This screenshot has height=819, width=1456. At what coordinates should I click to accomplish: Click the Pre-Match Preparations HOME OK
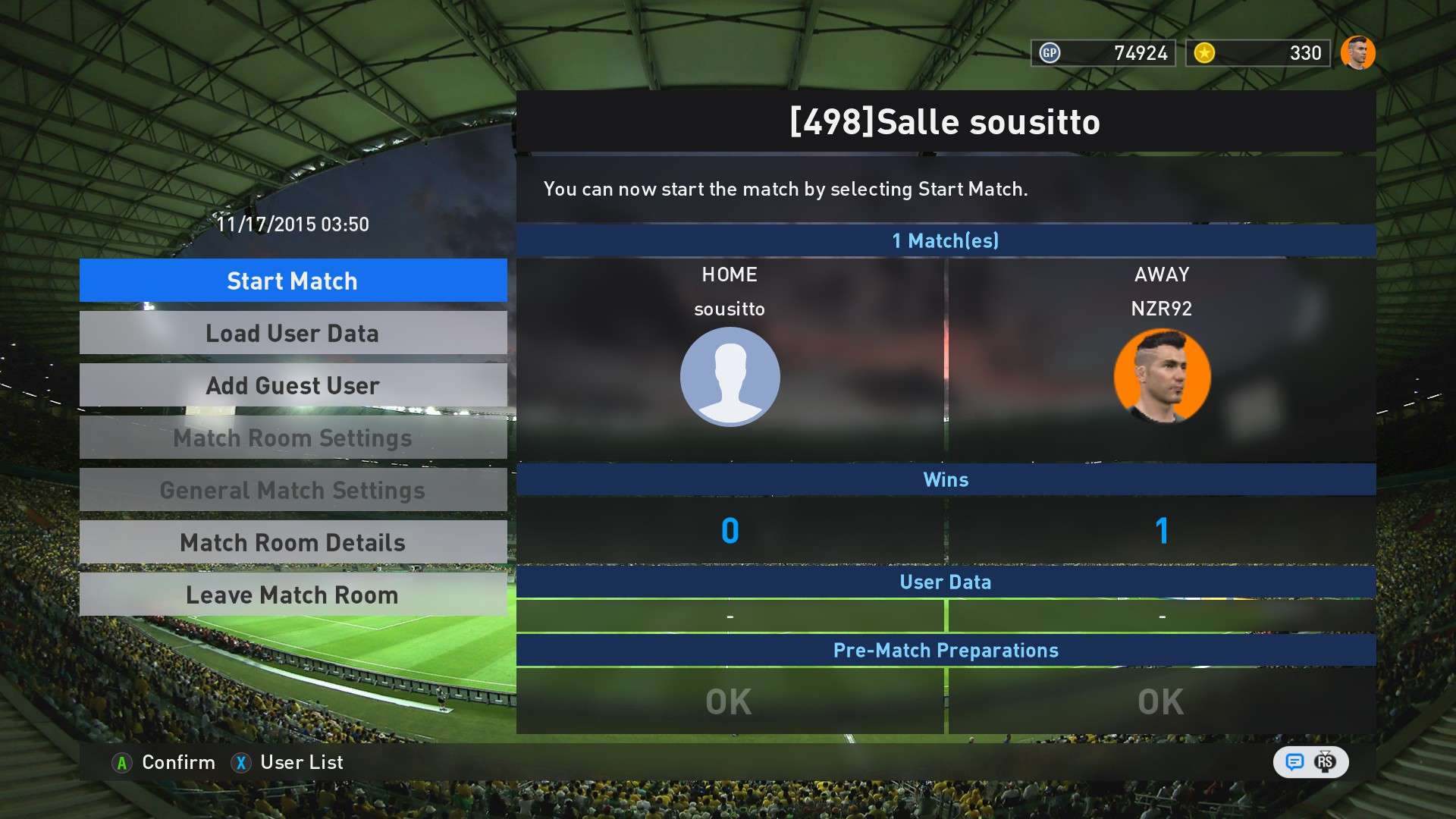[727, 699]
